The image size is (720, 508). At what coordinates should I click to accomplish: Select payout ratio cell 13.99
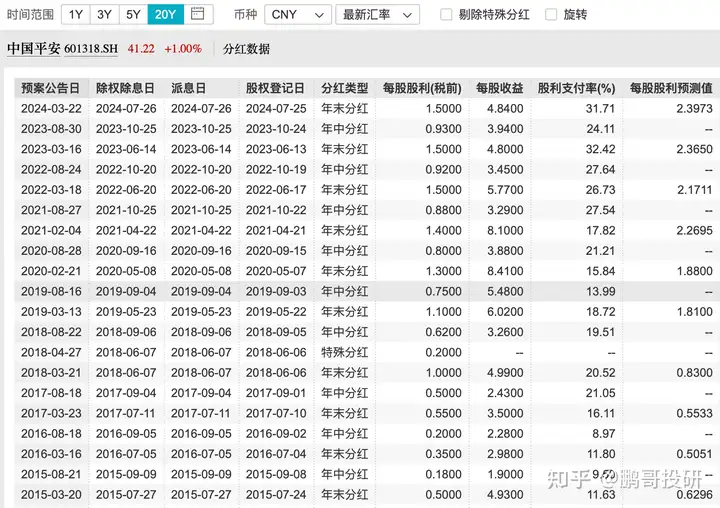(x=600, y=291)
